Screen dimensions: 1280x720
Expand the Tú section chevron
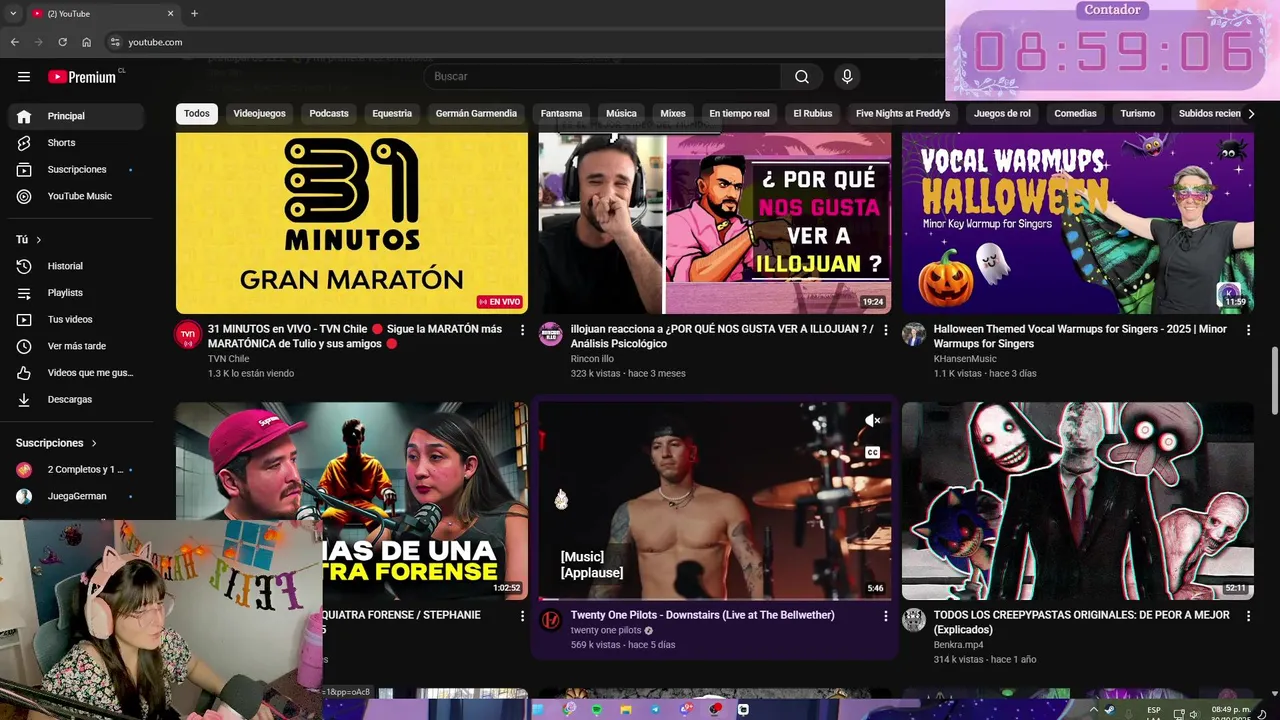(39, 240)
